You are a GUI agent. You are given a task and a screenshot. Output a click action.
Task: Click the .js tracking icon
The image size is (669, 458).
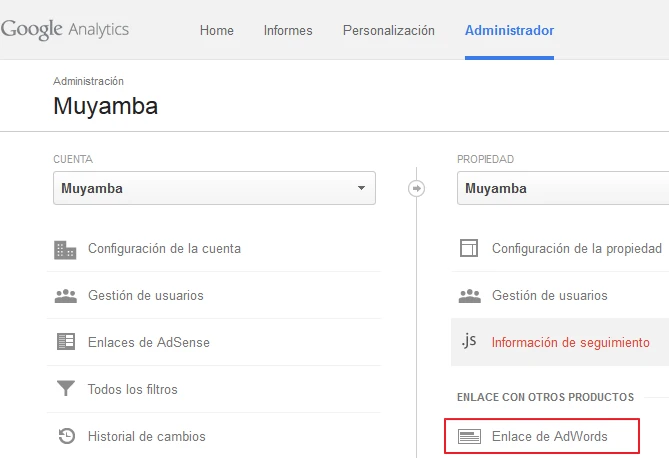tap(468, 341)
